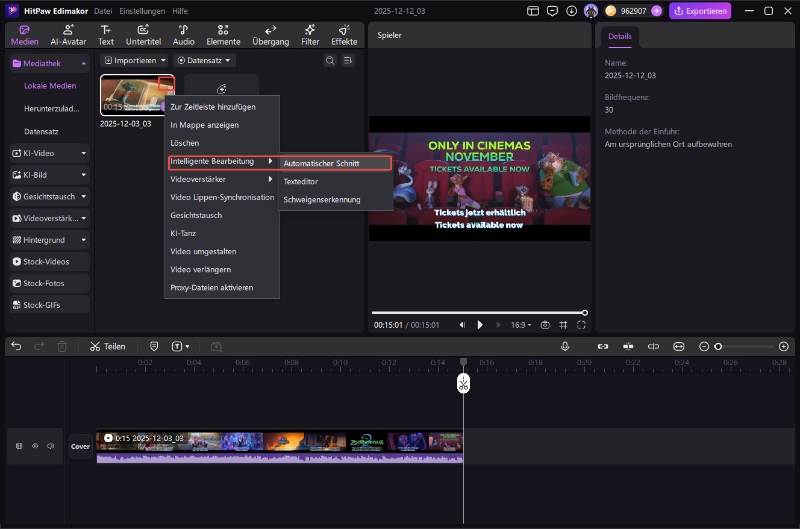Open the download center icon in the title bar
800x529 pixels.
[x=571, y=11]
